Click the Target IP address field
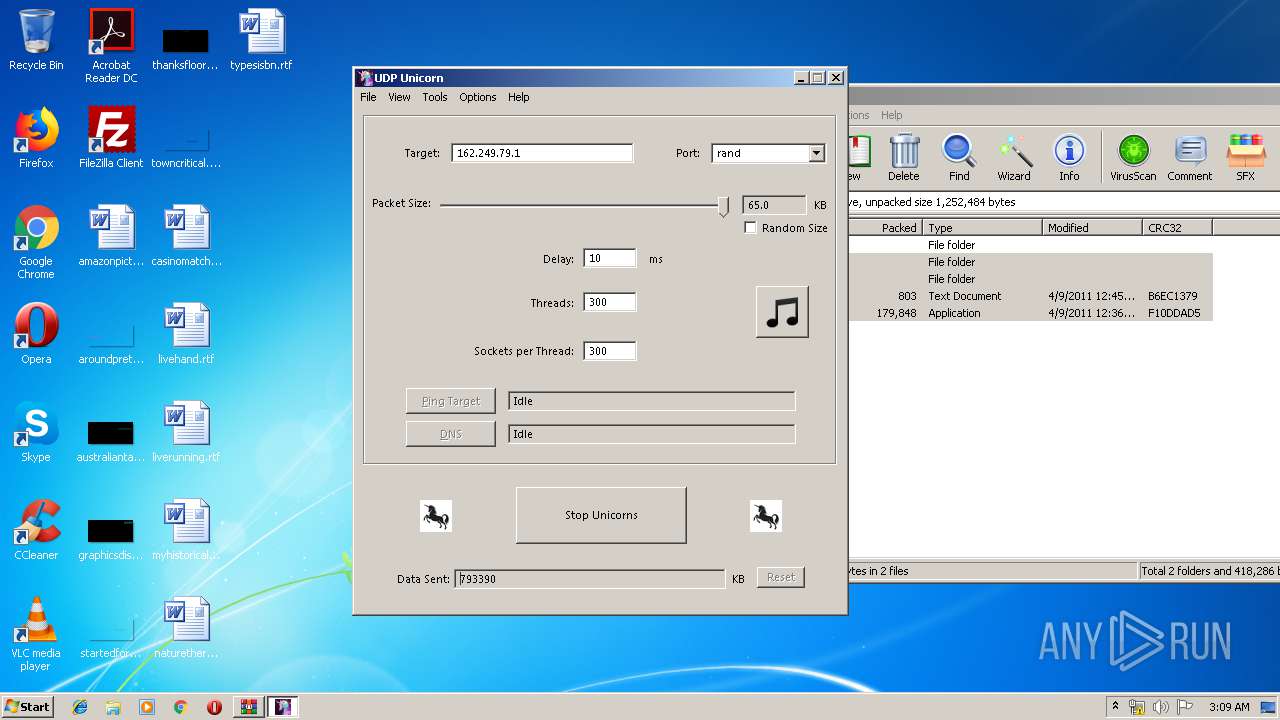 point(542,153)
